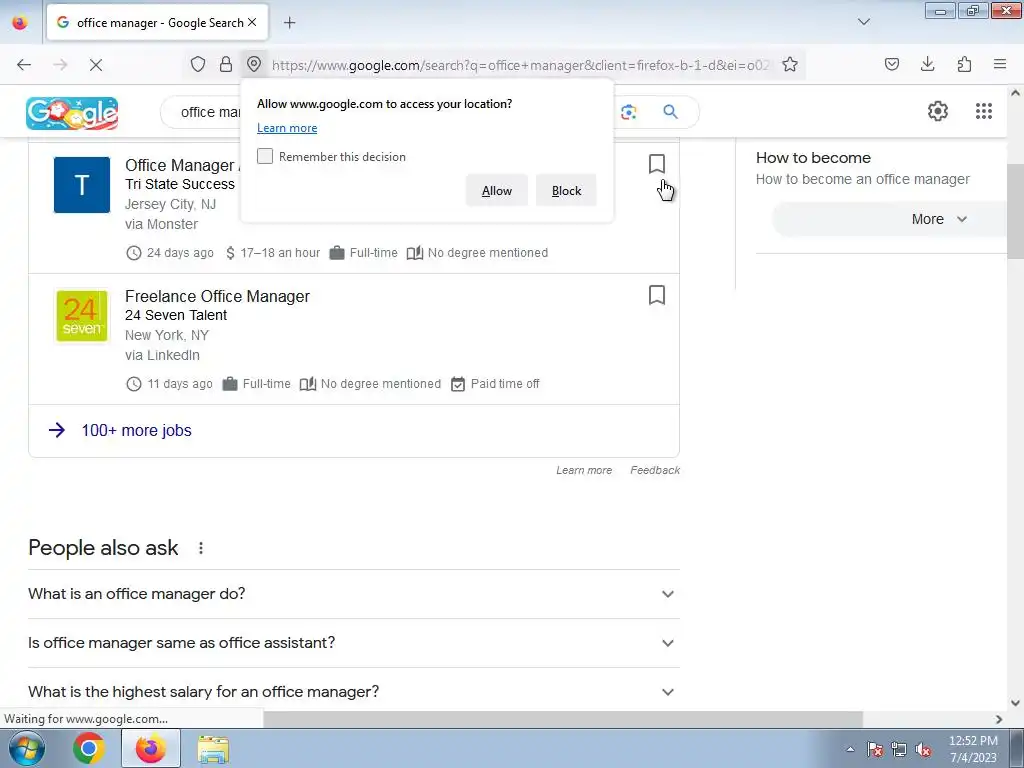Open the network status tray icon
This screenshot has width=1024, height=768.
click(899, 749)
